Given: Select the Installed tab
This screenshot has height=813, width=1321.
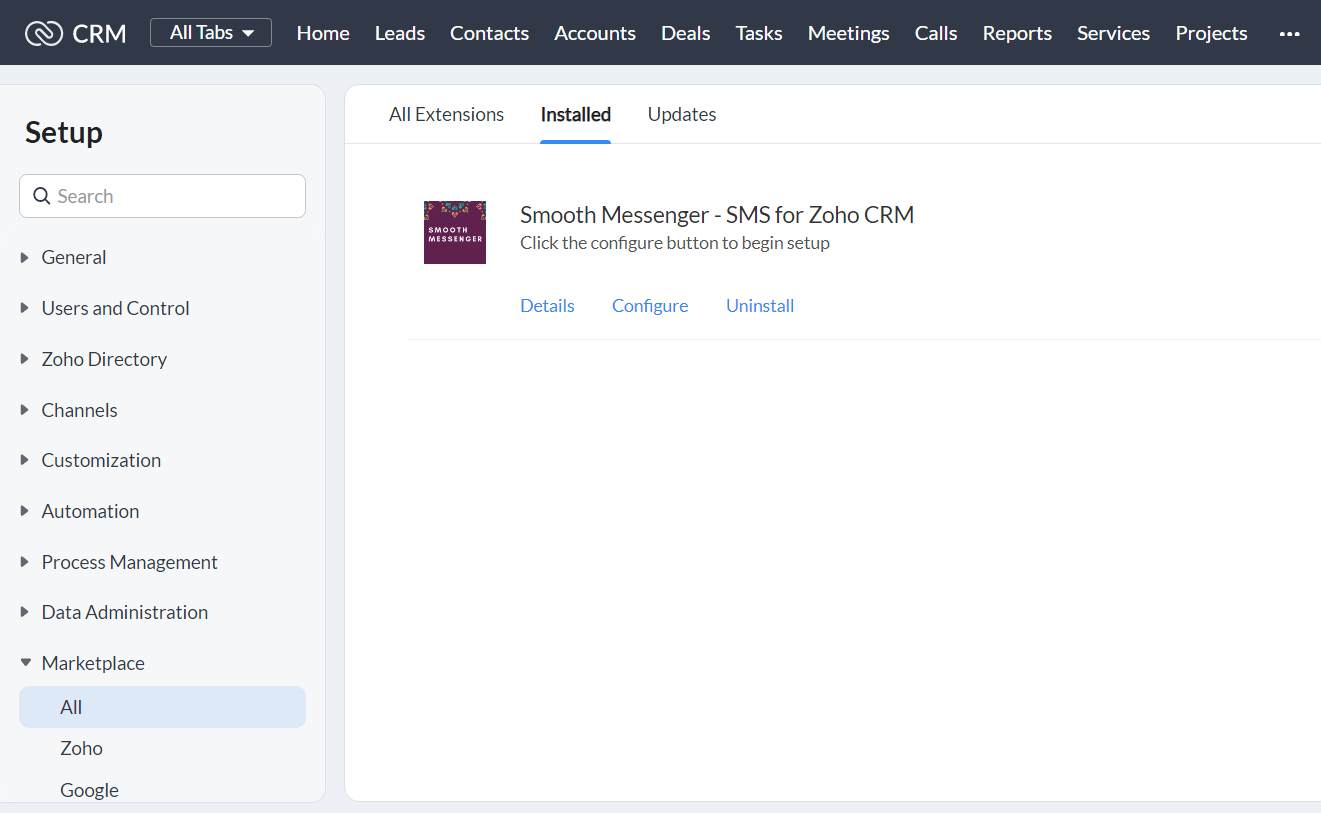Looking at the screenshot, I should [576, 114].
